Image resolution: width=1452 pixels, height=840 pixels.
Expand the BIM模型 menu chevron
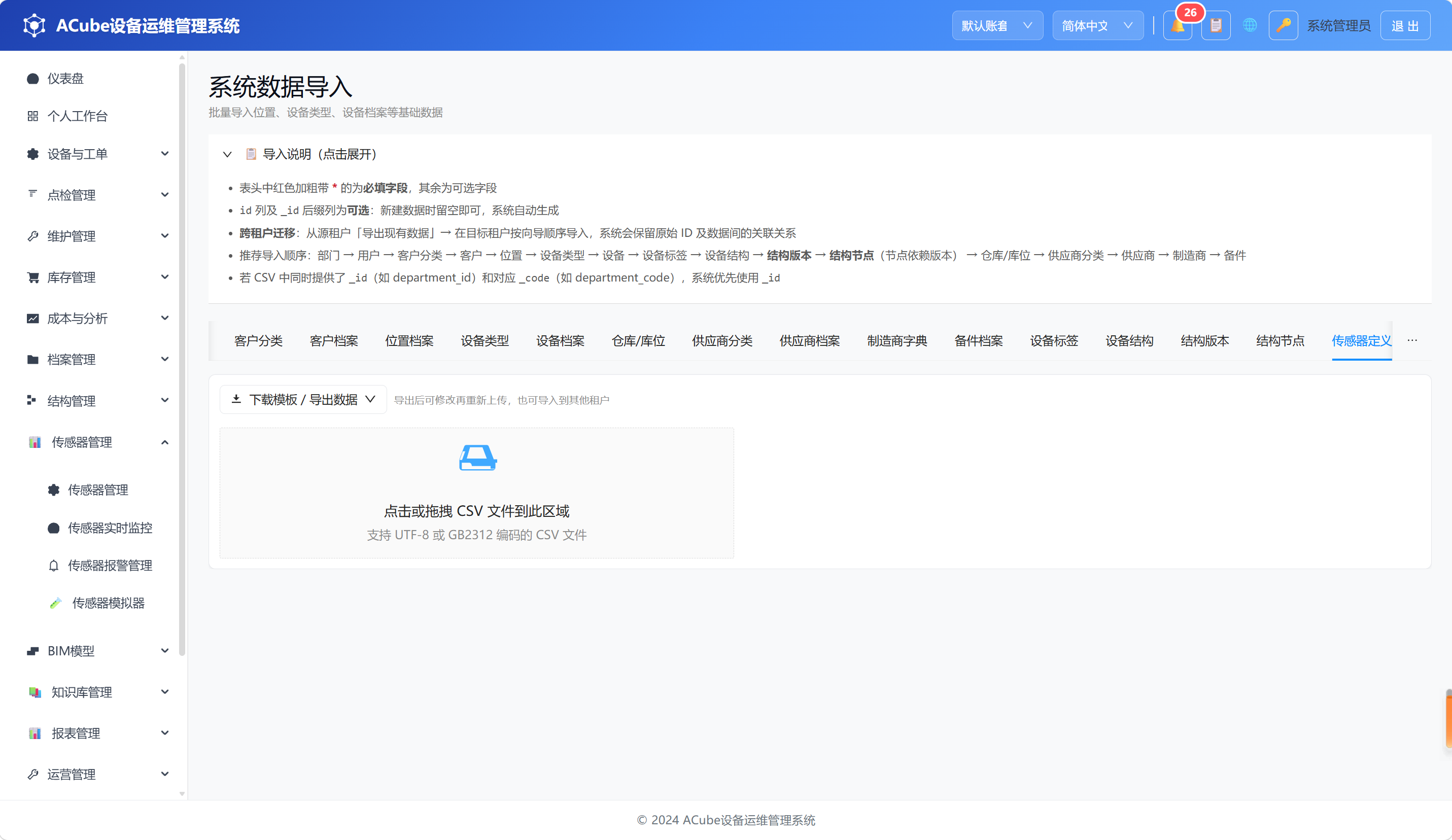(165, 651)
